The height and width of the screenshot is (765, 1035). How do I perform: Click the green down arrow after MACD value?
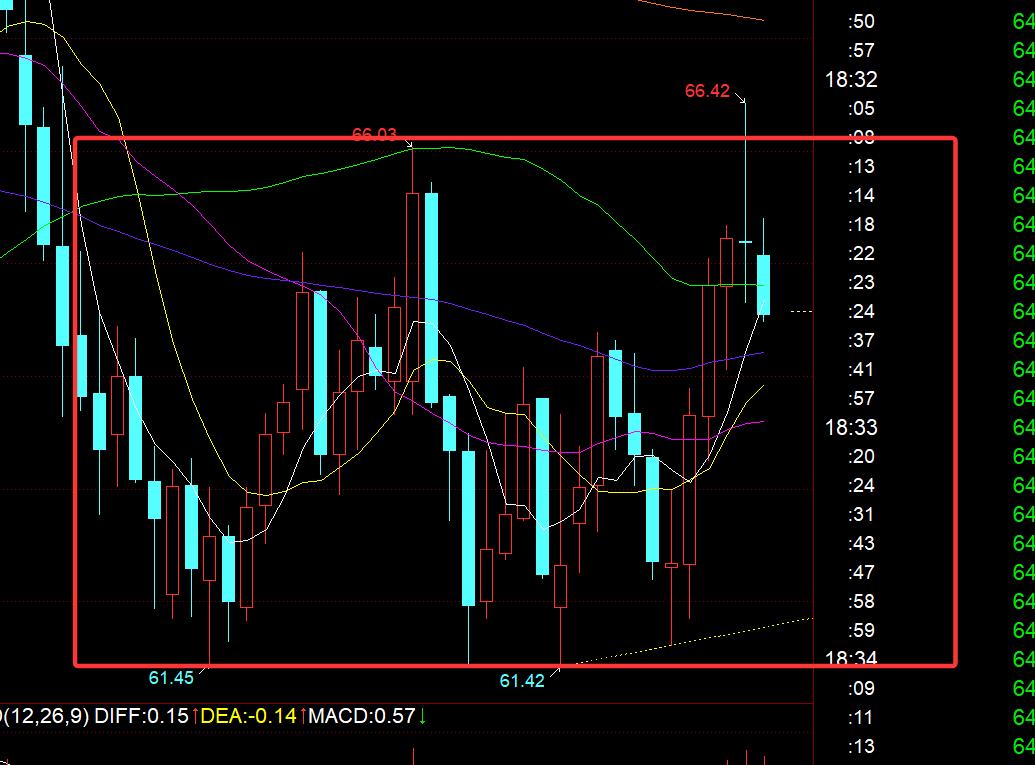(422, 716)
